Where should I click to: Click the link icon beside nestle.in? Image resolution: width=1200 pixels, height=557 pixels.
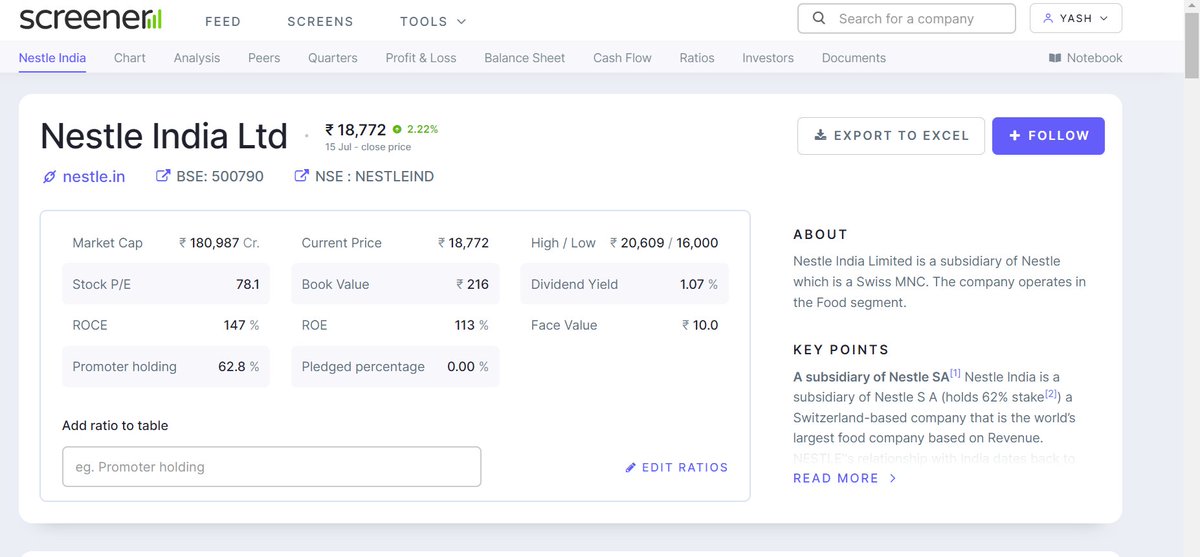pyautogui.click(x=49, y=177)
